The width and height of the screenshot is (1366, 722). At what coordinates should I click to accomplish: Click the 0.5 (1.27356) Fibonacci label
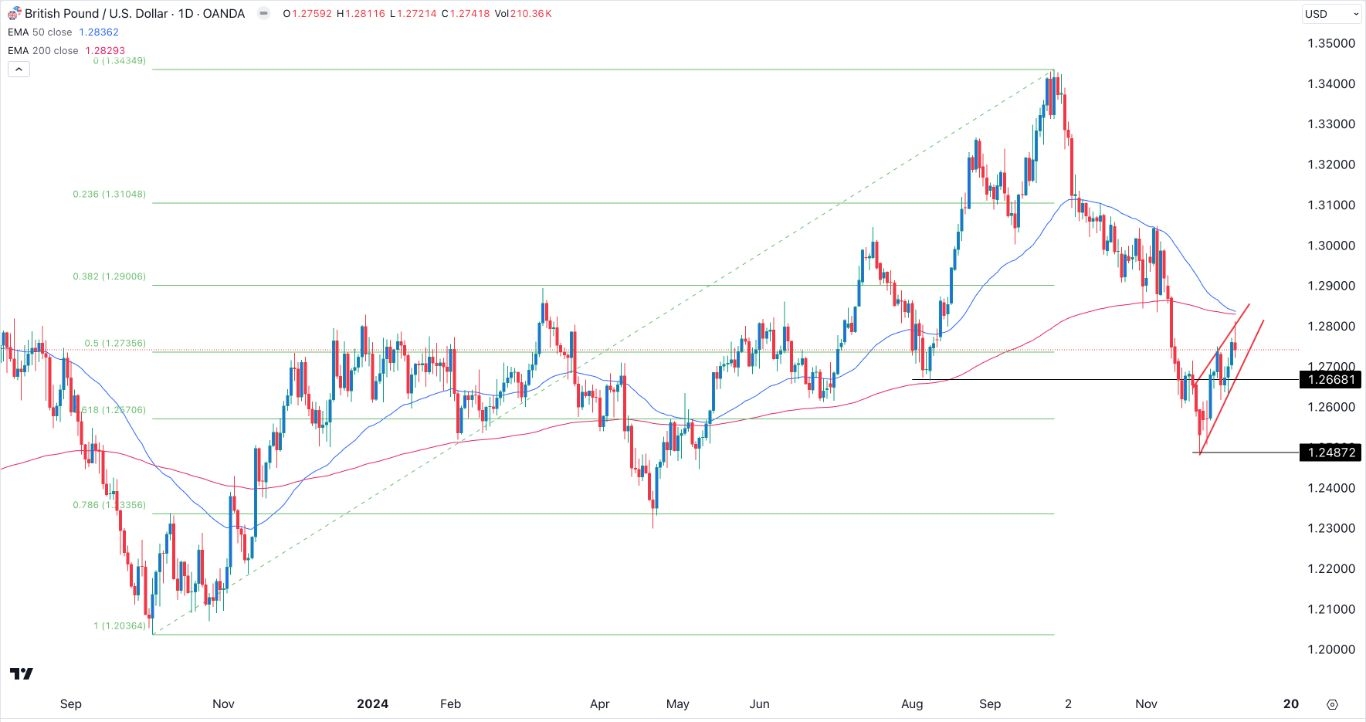[x=113, y=343]
